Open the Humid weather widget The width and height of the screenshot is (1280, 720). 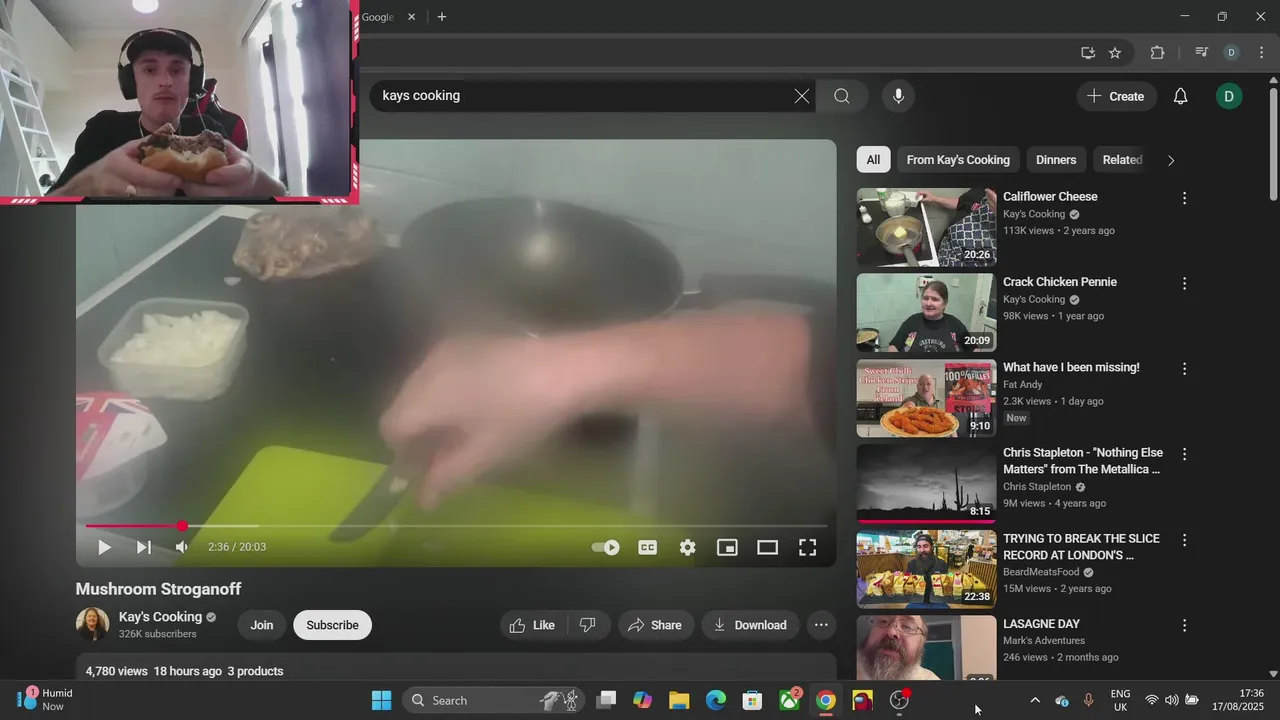pos(46,699)
